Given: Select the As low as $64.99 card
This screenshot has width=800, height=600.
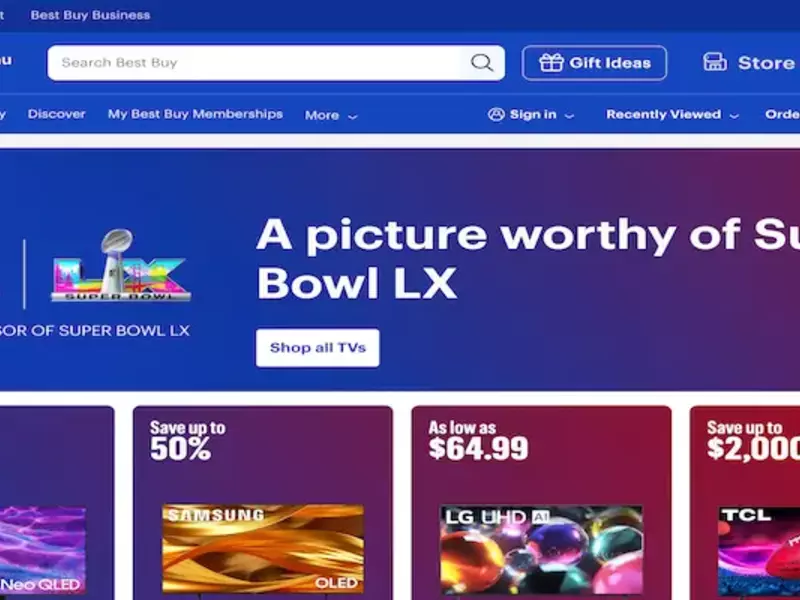Looking at the screenshot, I should pyautogui.click(x=541, y=503).
